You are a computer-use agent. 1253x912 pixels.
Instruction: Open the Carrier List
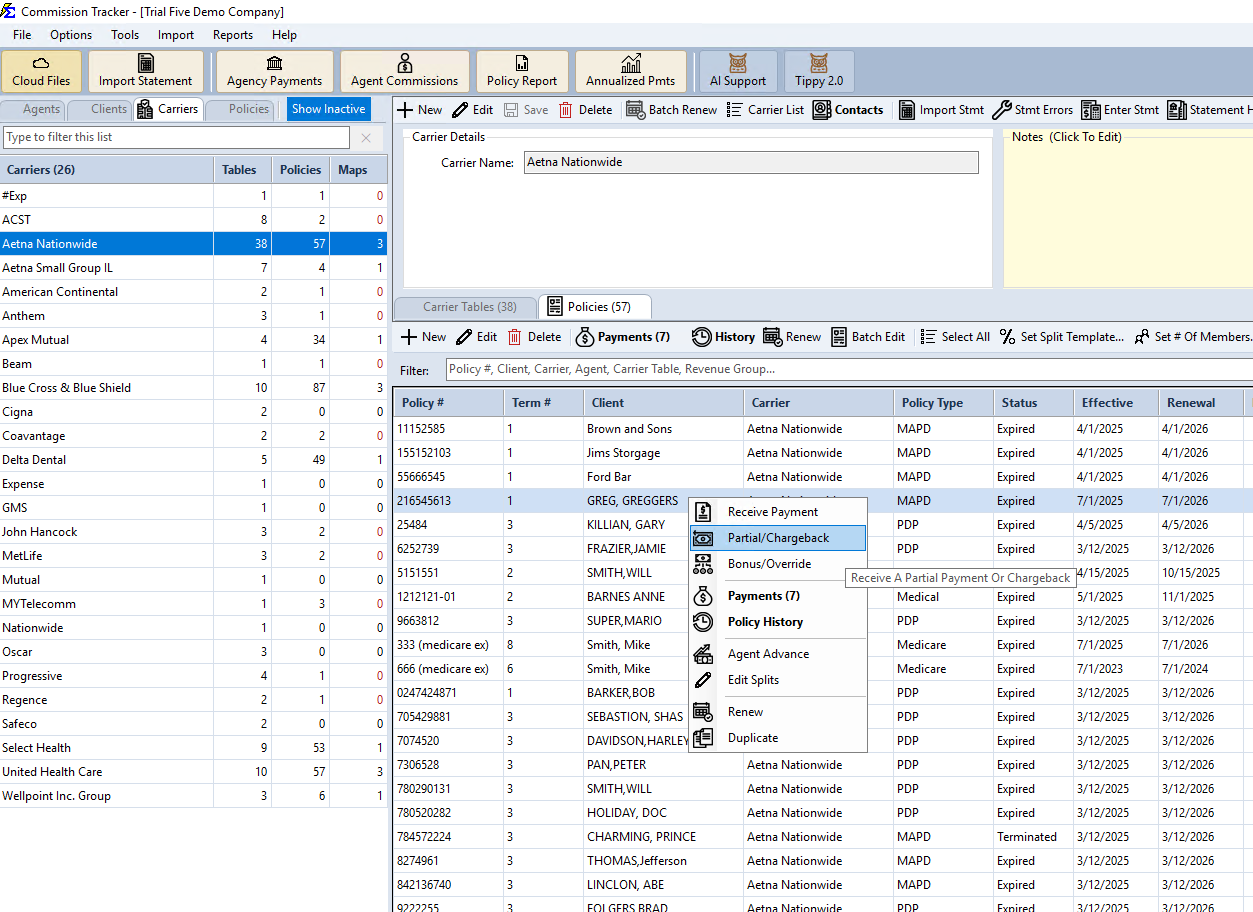(x=765, y=110)
